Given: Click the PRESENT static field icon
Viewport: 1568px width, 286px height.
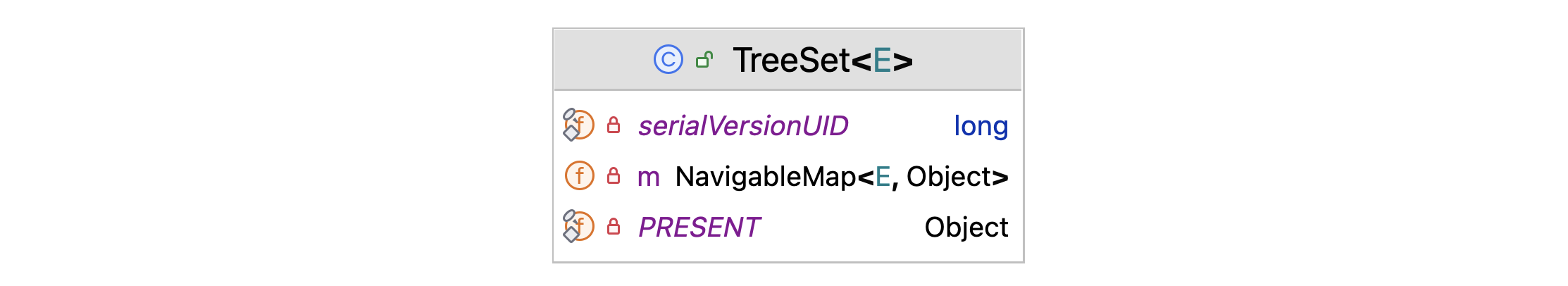Looking at the screenshot, I should click(579, 227).
